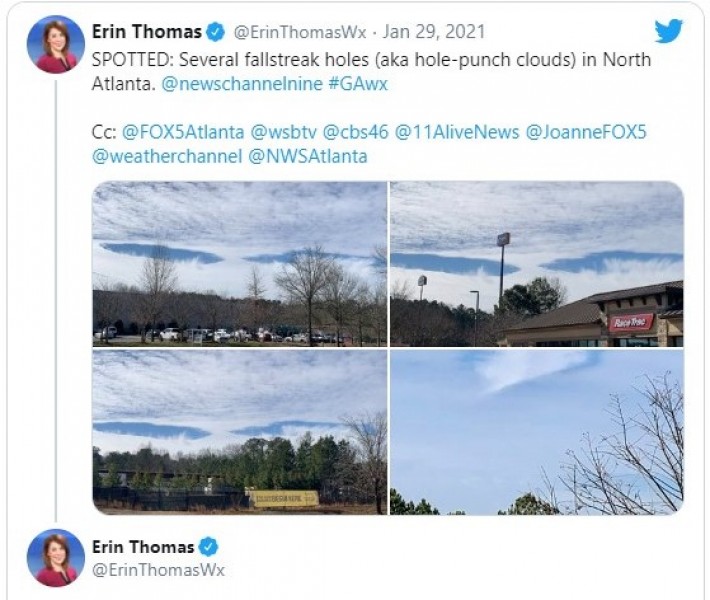The width and height of the screenshot is (710, 600).
Task: Click the lower Erin Thomas avatar
Action: click(56, 557)
